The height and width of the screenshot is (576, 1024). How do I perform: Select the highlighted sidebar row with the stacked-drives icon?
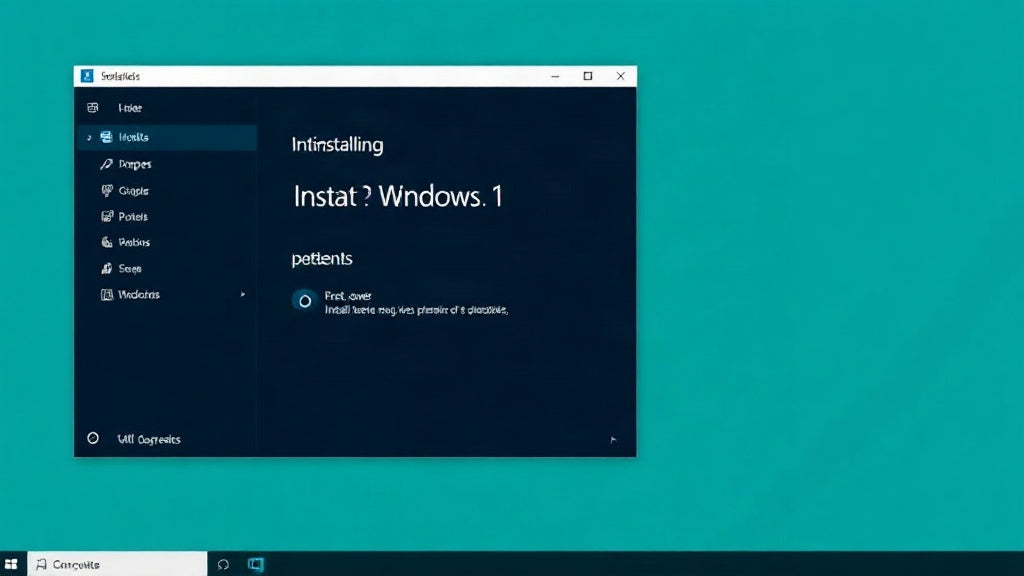pyautogui.click(x=166, y=137)
